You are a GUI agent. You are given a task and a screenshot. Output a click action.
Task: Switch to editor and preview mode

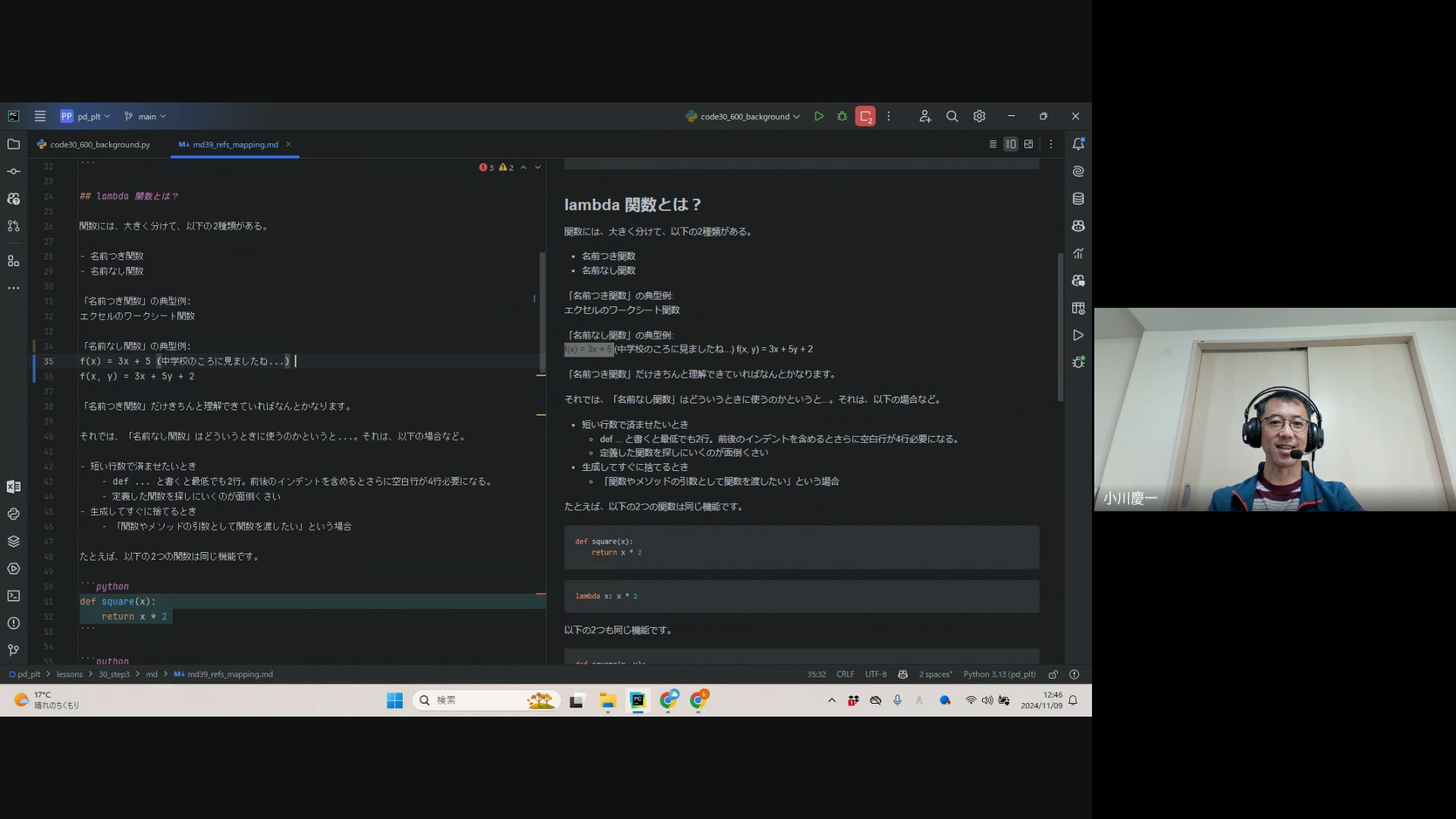tap(1011, 144)
